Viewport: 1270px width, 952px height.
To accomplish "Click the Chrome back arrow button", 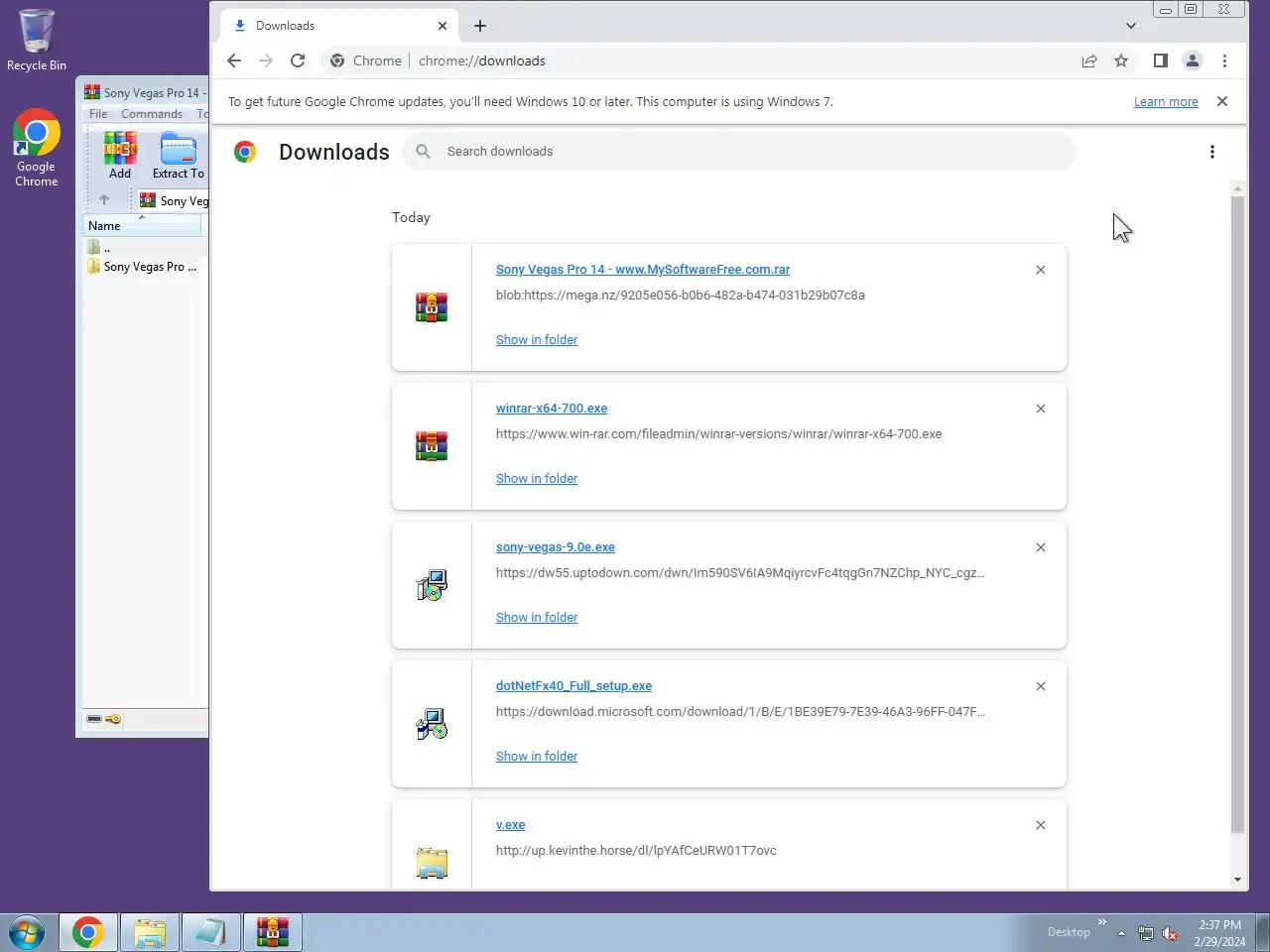I will (x=234, y=60).
